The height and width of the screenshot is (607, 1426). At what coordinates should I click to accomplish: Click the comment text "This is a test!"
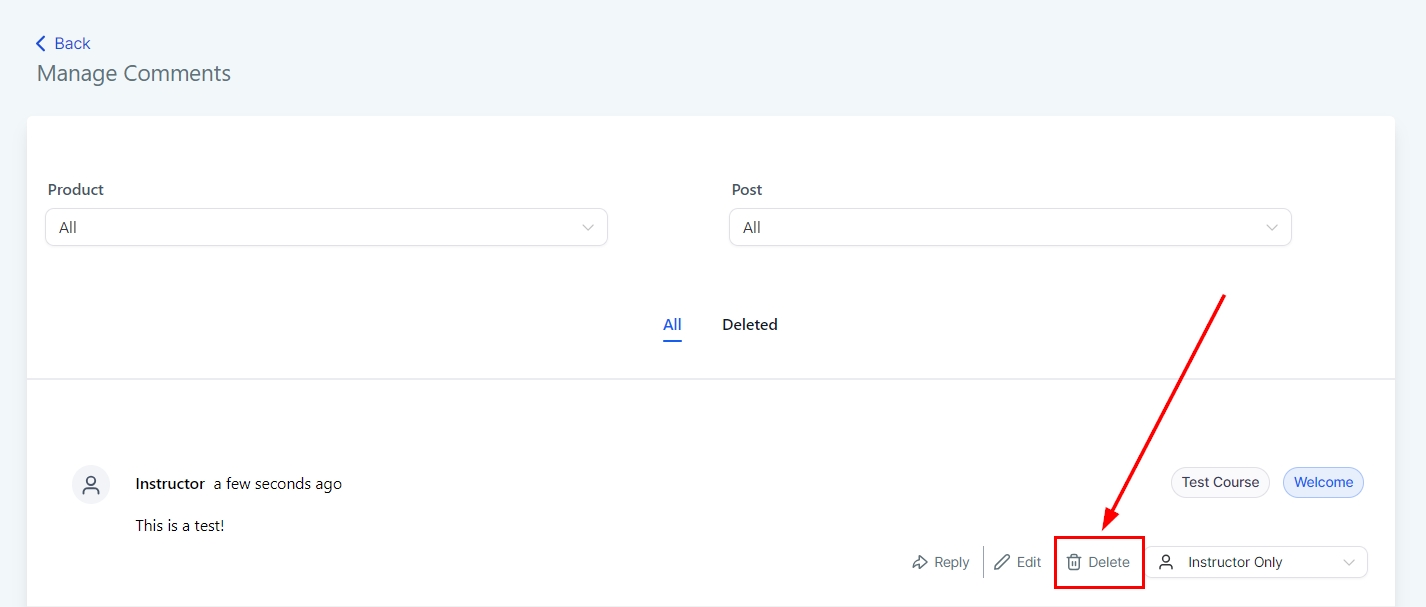tap(180, 525)
